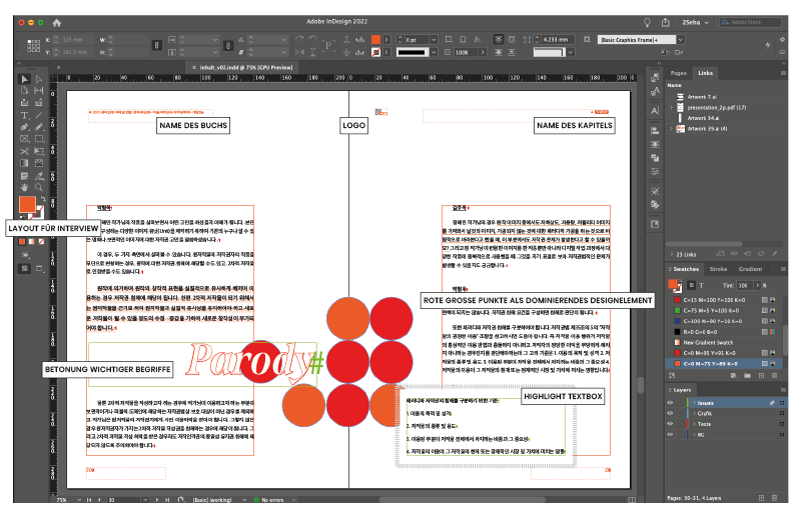
Task: Toggle visibility of the BG layer
Action: pyautogui.click(x=671, y=436)
